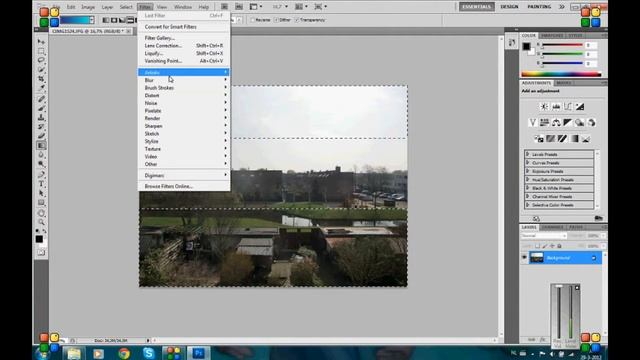Select the Rectangular Marquee tool
Screen dimensions: 640x360
41,51
